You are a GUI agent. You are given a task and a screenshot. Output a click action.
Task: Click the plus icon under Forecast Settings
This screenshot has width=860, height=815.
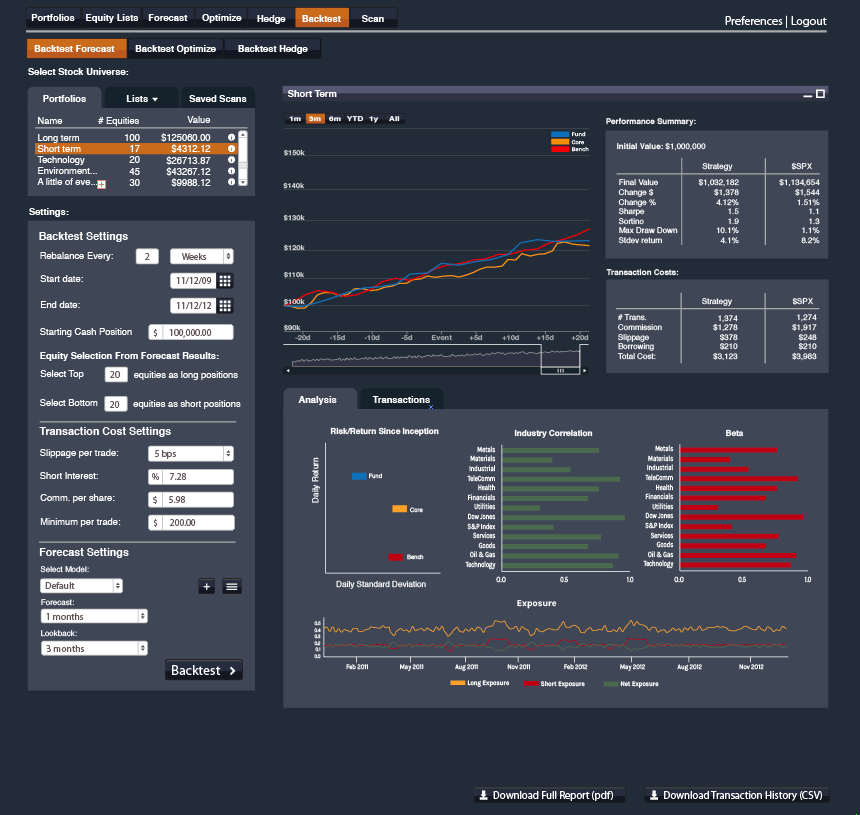[x=207, y=586]
